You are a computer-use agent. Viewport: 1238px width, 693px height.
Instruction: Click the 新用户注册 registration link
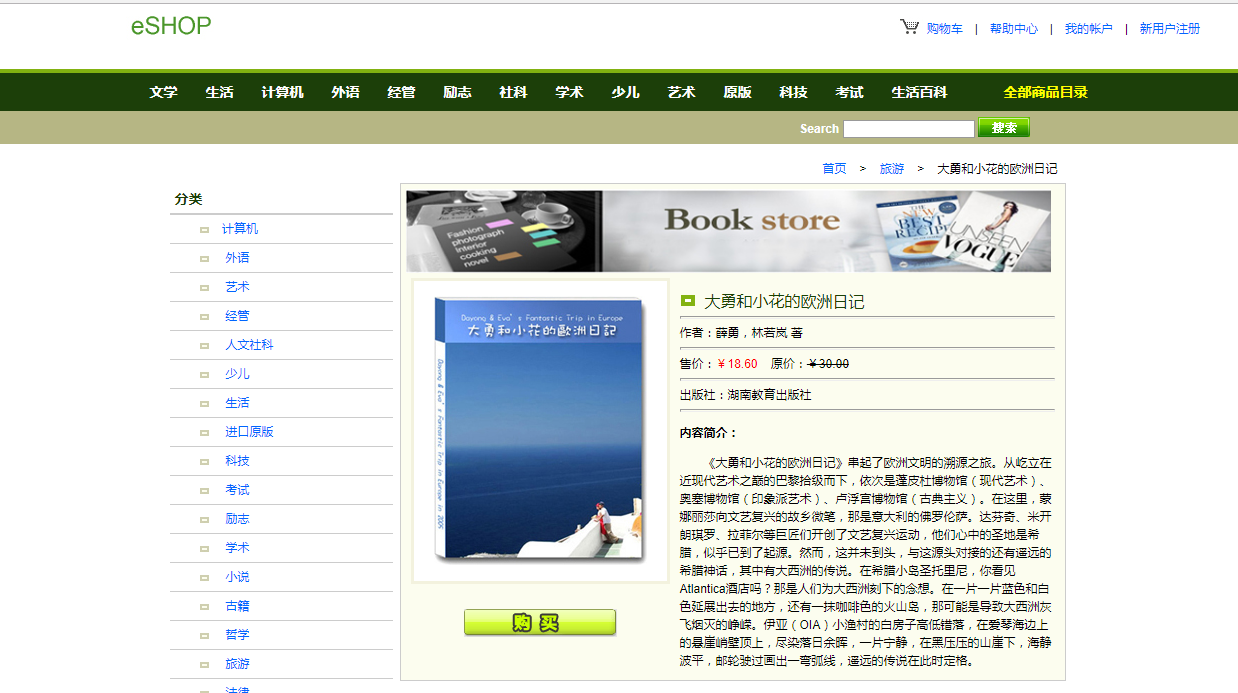coord(1170,29)
